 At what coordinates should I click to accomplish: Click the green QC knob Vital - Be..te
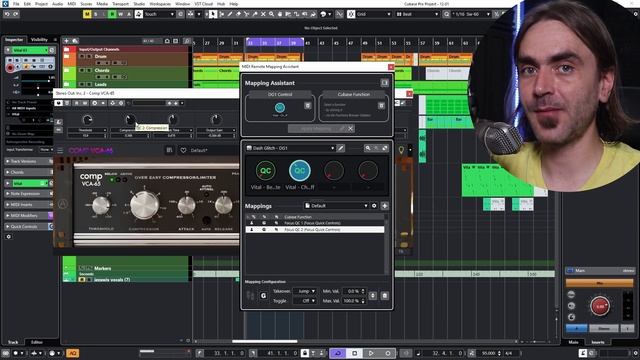(x=265, y=171)
